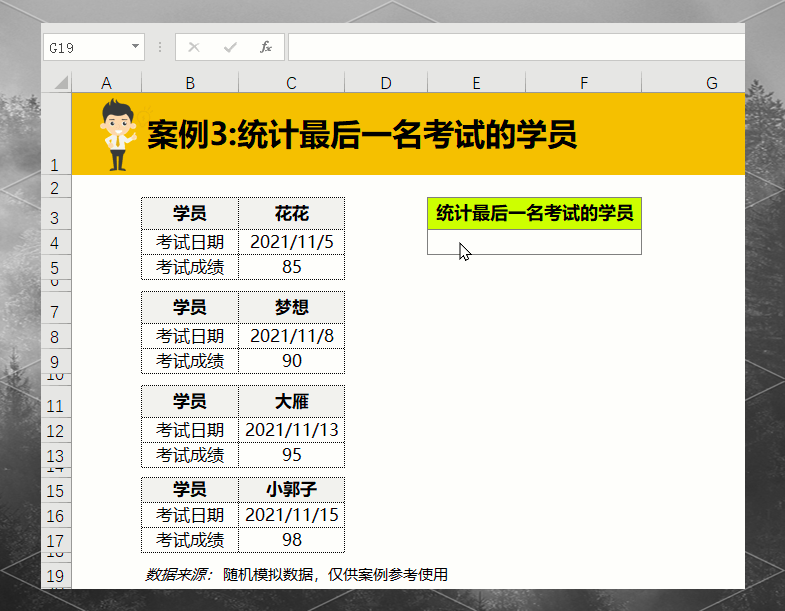
Task: Click 学员 label next to 梦想
Action: (x=190, y=308)
